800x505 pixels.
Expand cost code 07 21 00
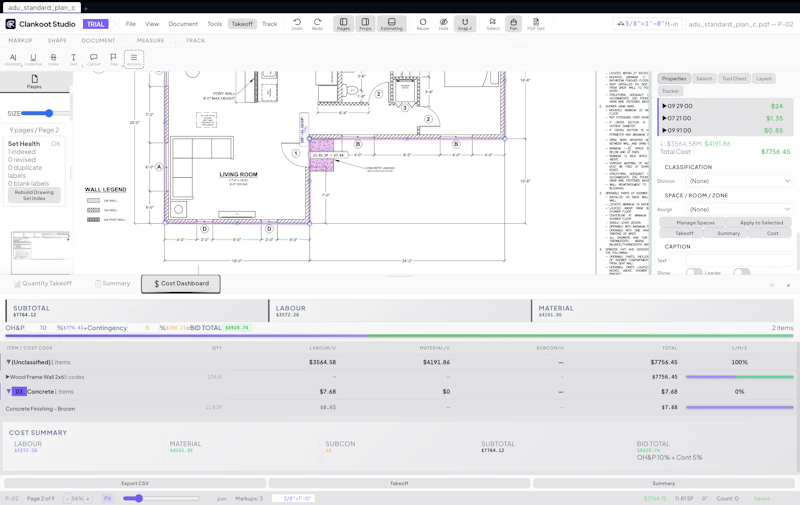click(665, 118)
